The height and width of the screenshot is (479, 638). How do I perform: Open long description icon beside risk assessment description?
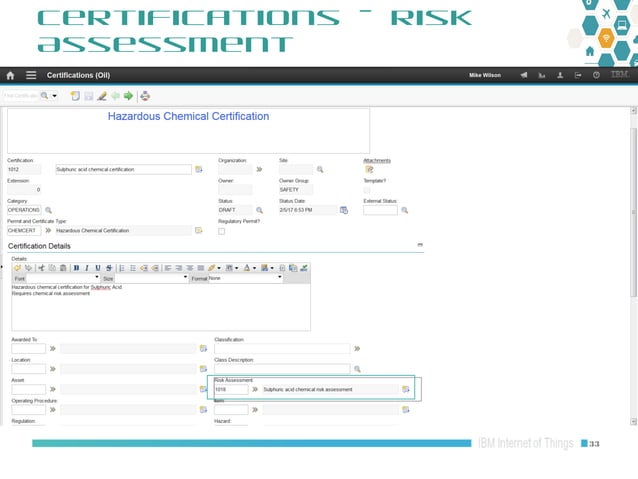[406, 389]
